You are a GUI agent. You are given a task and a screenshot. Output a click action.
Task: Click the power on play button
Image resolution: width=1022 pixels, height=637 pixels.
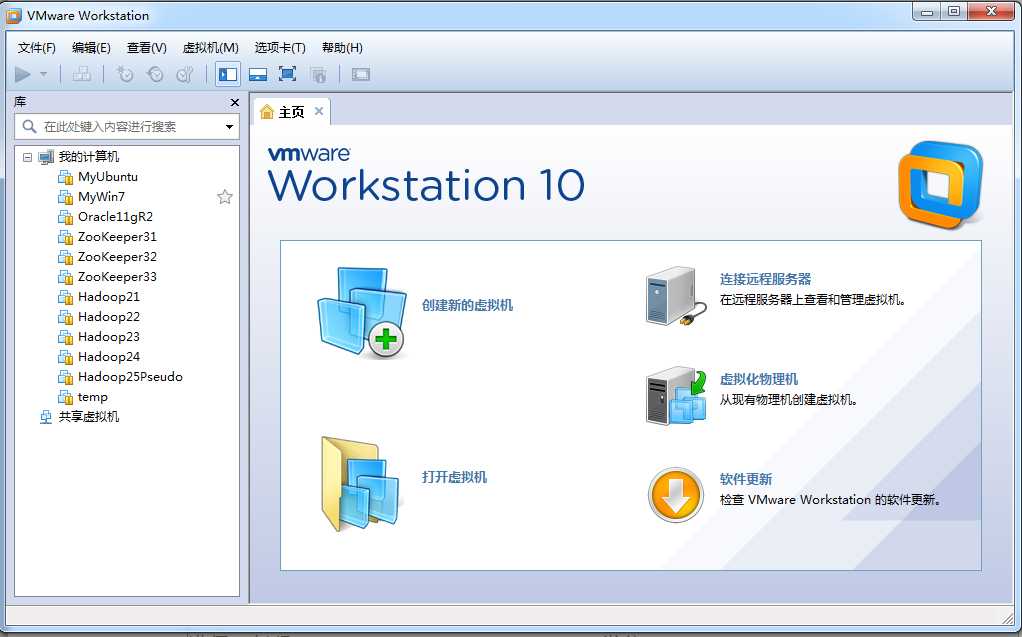(x=23, y=75)
